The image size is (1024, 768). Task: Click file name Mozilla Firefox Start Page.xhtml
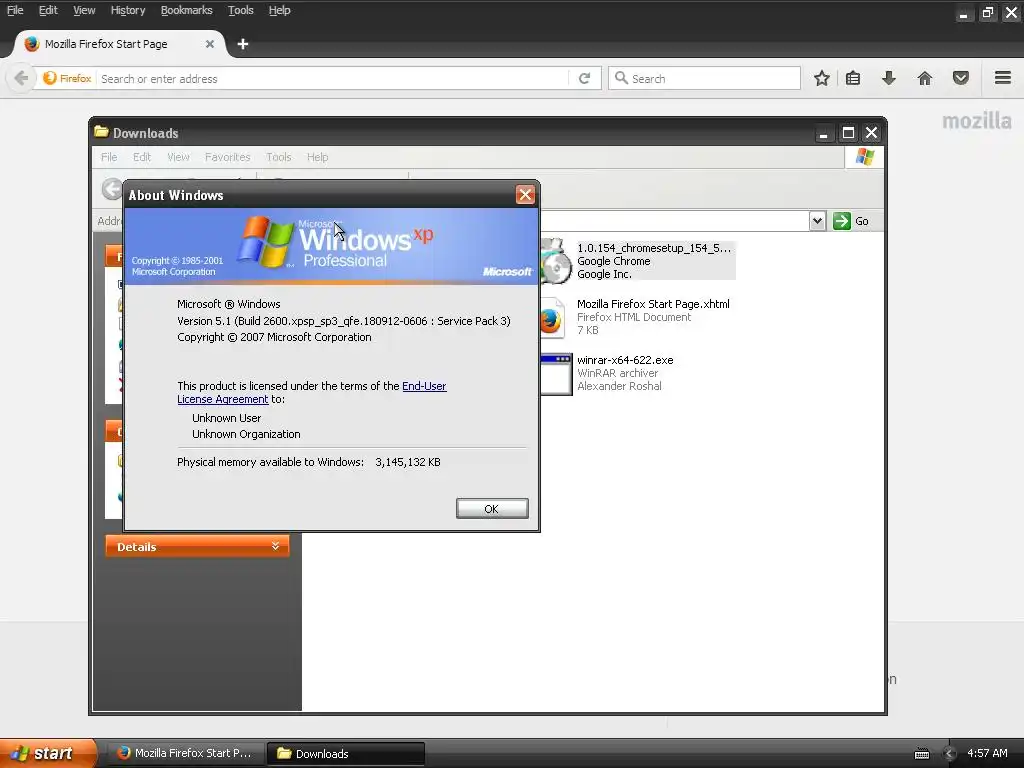coord(653,304)
